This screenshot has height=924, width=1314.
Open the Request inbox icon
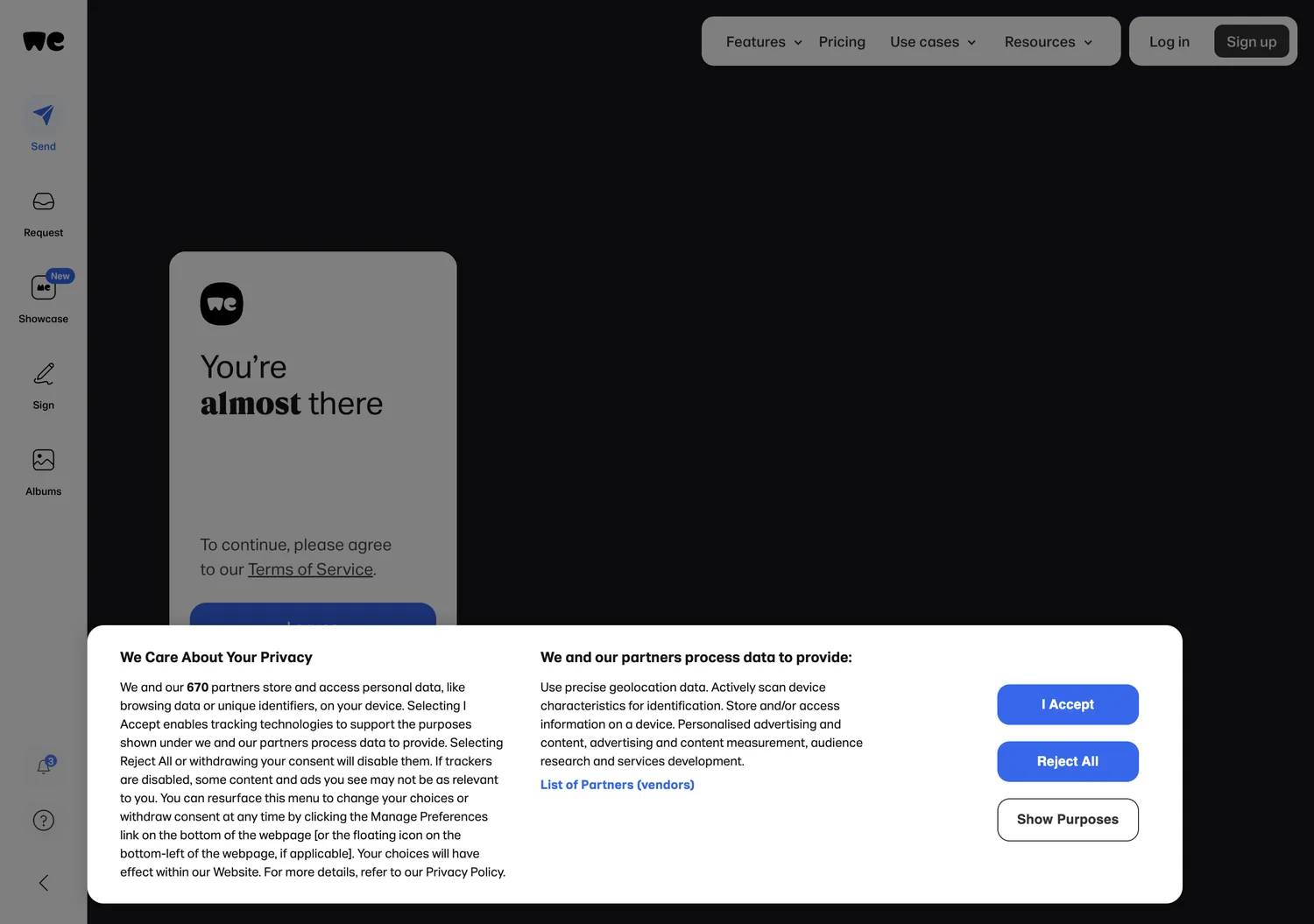(x=44, y=201)
